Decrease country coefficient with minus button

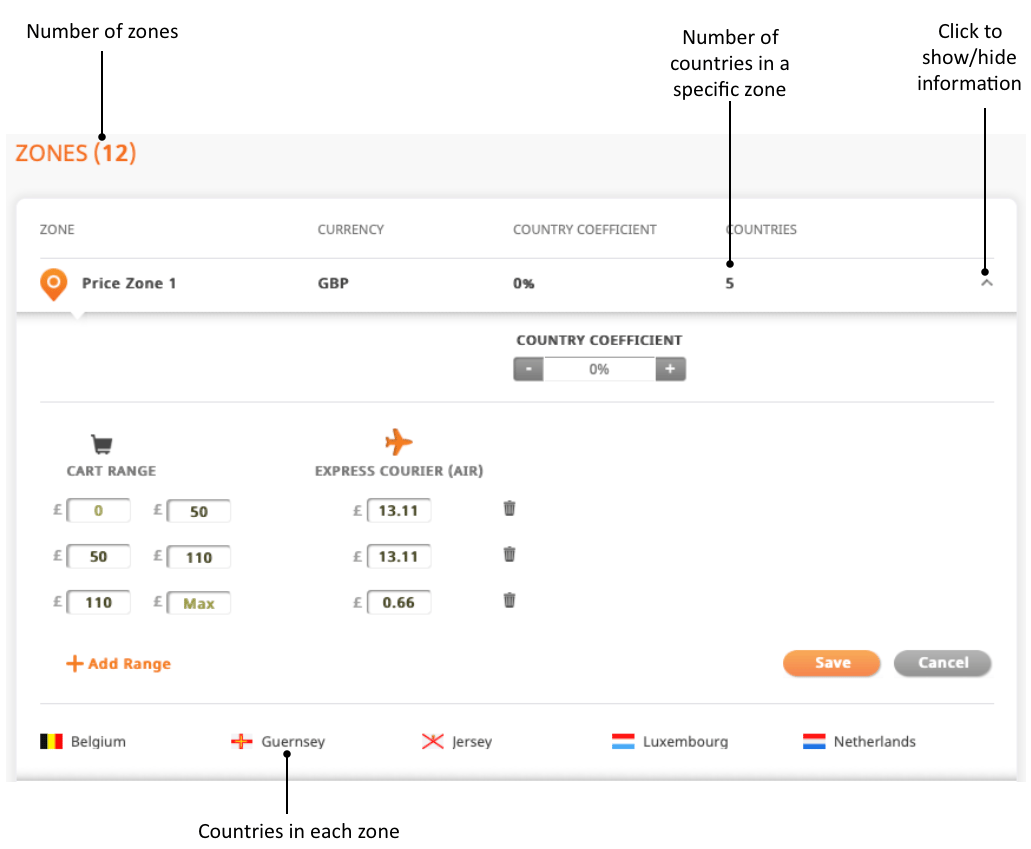(x=529, y=369)
